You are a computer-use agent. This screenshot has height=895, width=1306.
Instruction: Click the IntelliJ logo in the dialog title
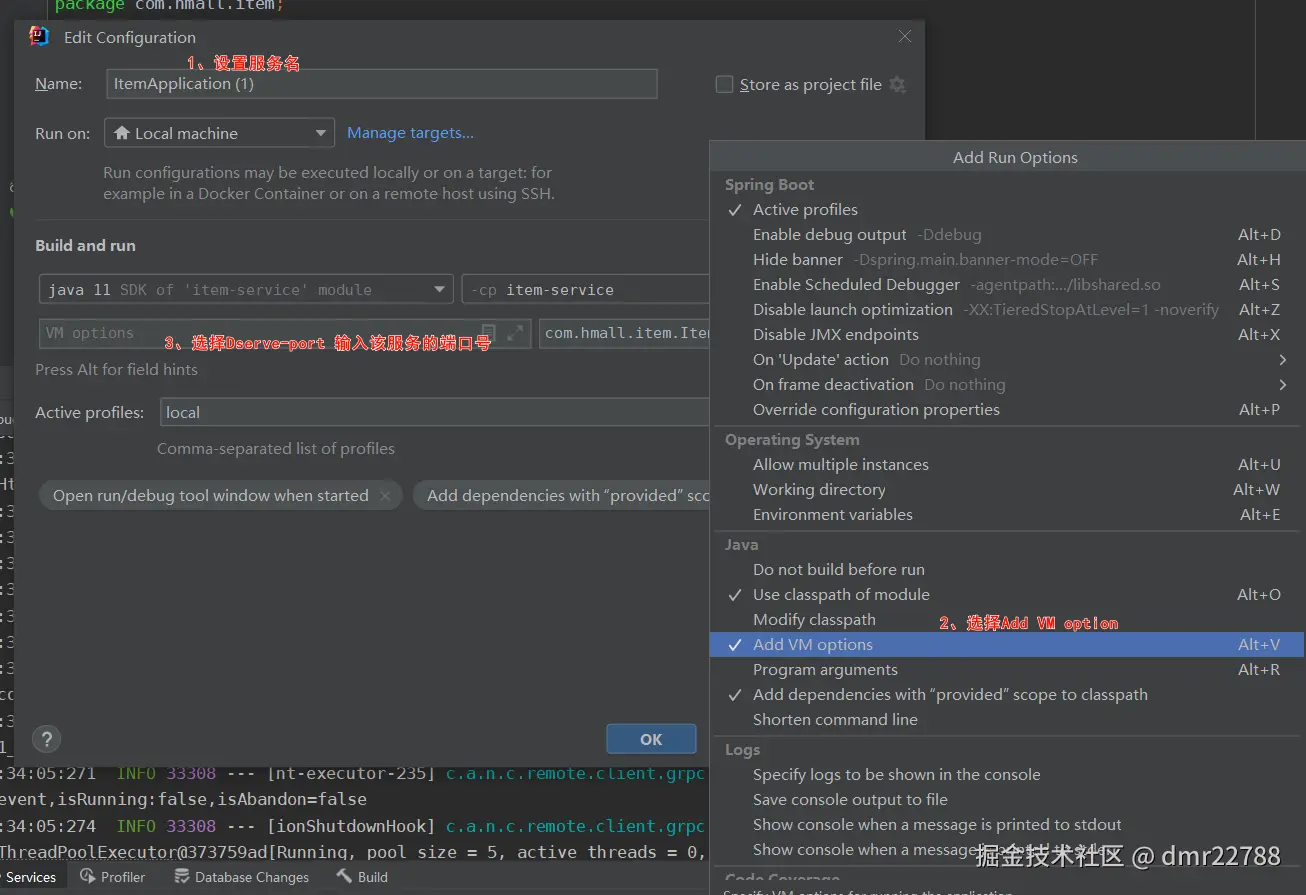point(40,37)
